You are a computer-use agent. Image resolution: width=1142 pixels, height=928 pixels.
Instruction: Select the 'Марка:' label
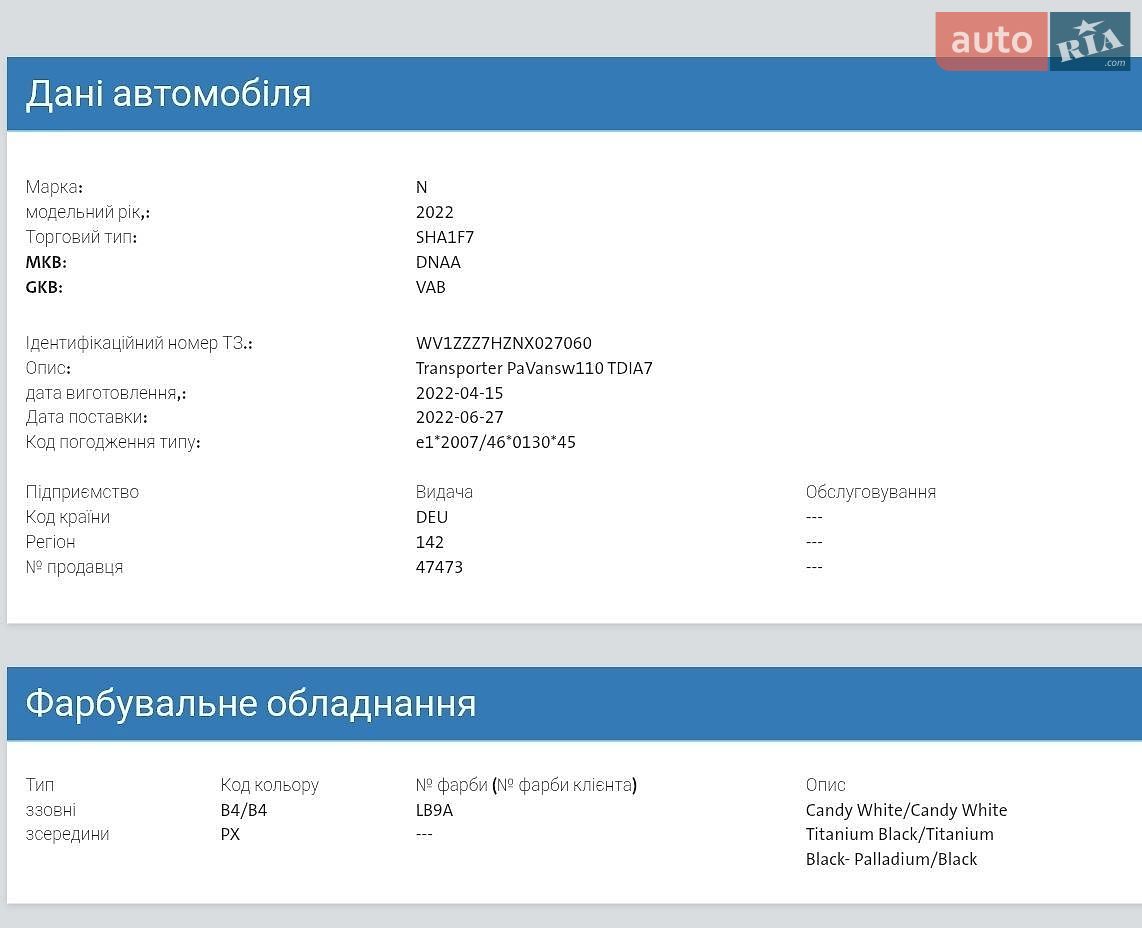(x=54, y=187)
